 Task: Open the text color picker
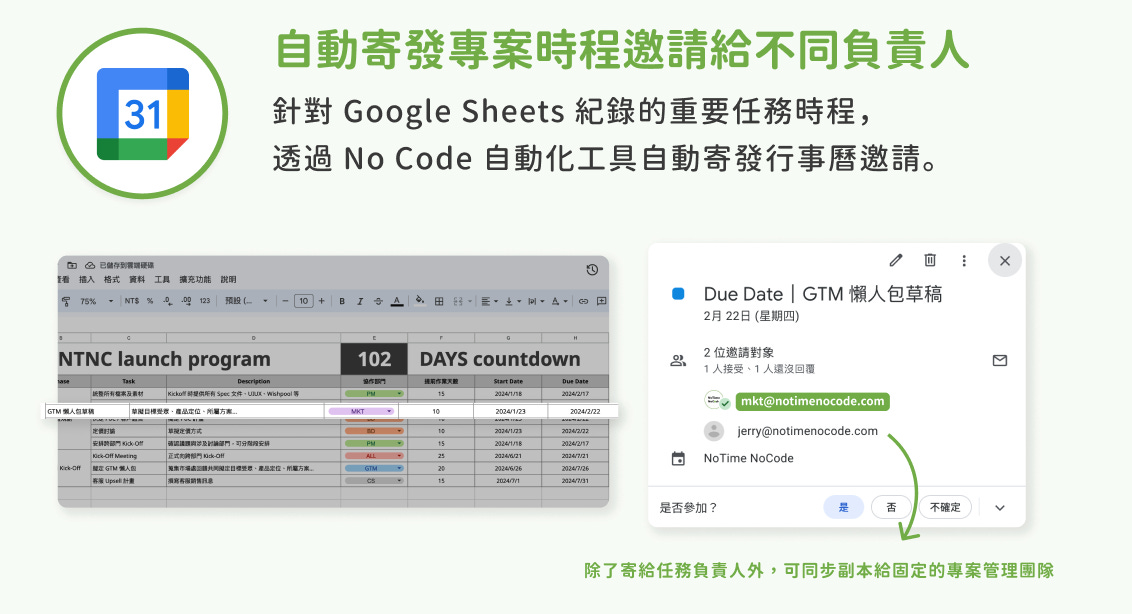(x=397, y=301)
